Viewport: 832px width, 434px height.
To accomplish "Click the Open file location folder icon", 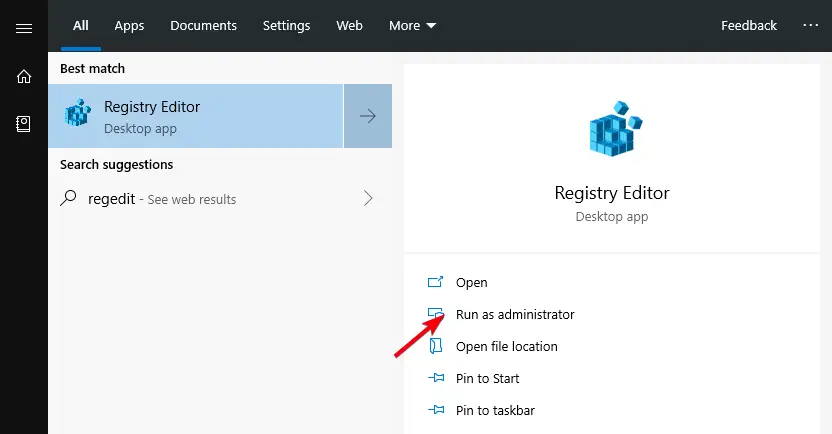I will (x=435, y=346).
